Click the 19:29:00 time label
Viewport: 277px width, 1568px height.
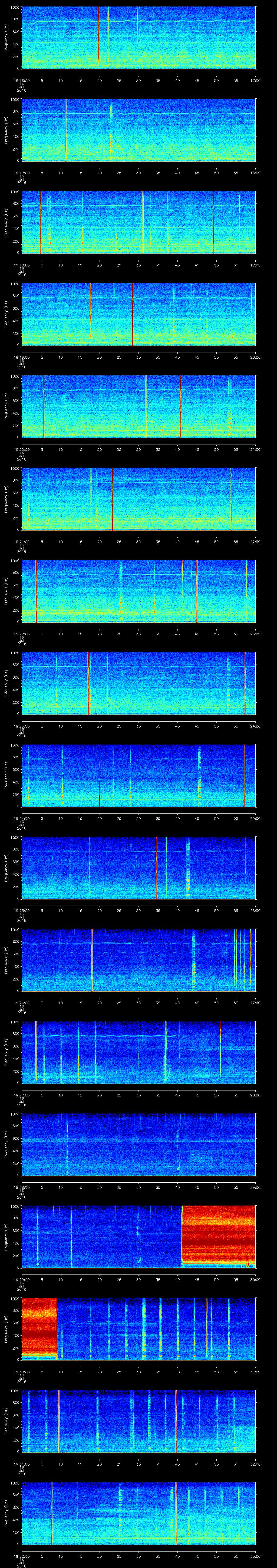pos(21,1279)
